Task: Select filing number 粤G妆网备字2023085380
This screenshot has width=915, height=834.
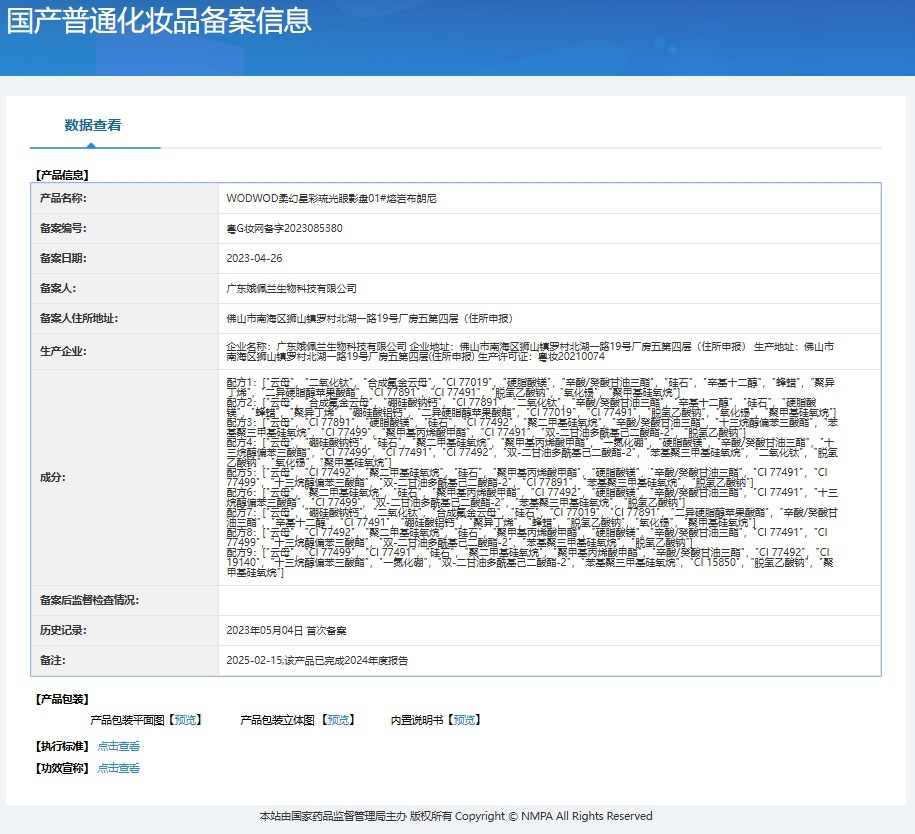Action: (x=284, y=228)
